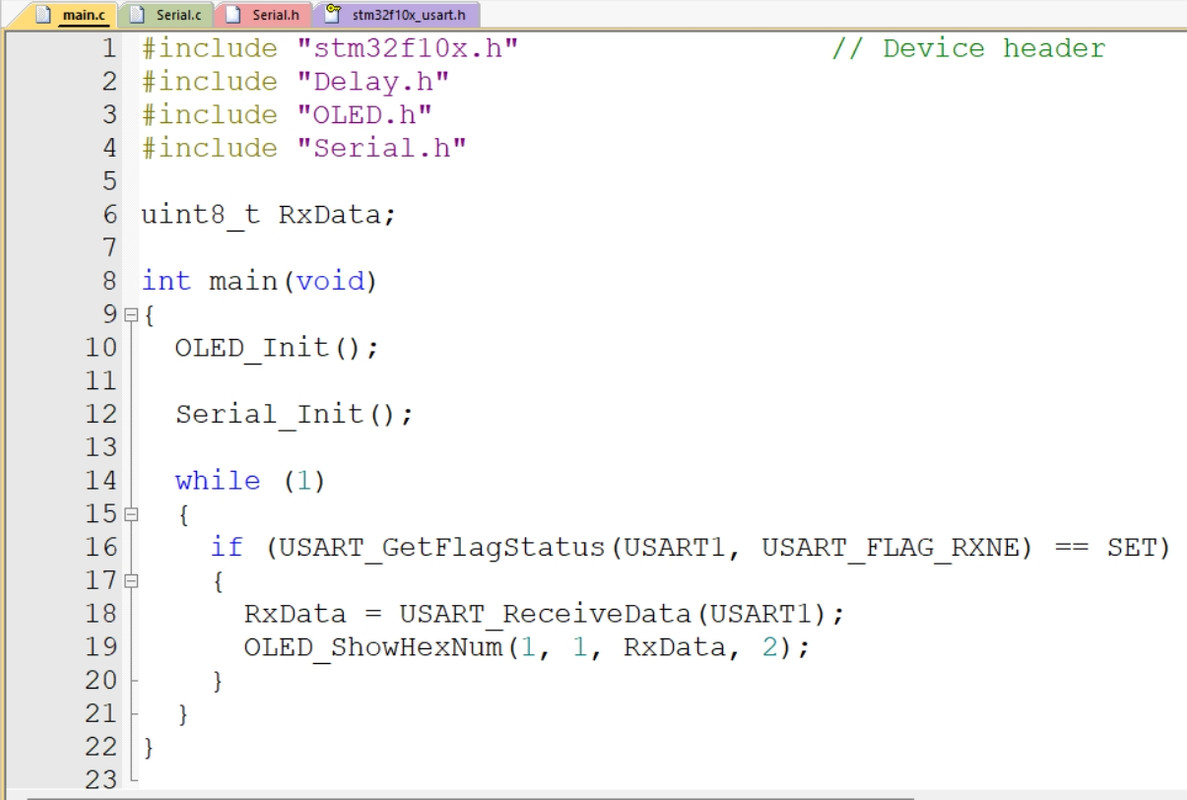The width and height of the screenshot is (1187, 800).
Task: Click the #include directive on line 1
Action: (210, 48)
